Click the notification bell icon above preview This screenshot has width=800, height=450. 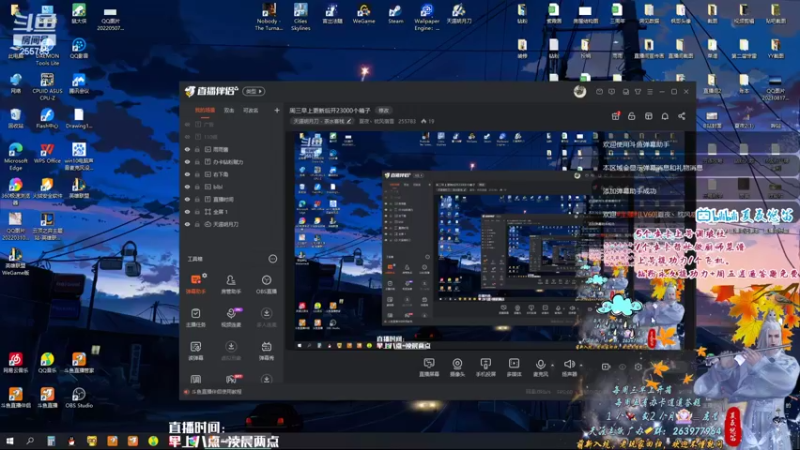pos(665,116)
